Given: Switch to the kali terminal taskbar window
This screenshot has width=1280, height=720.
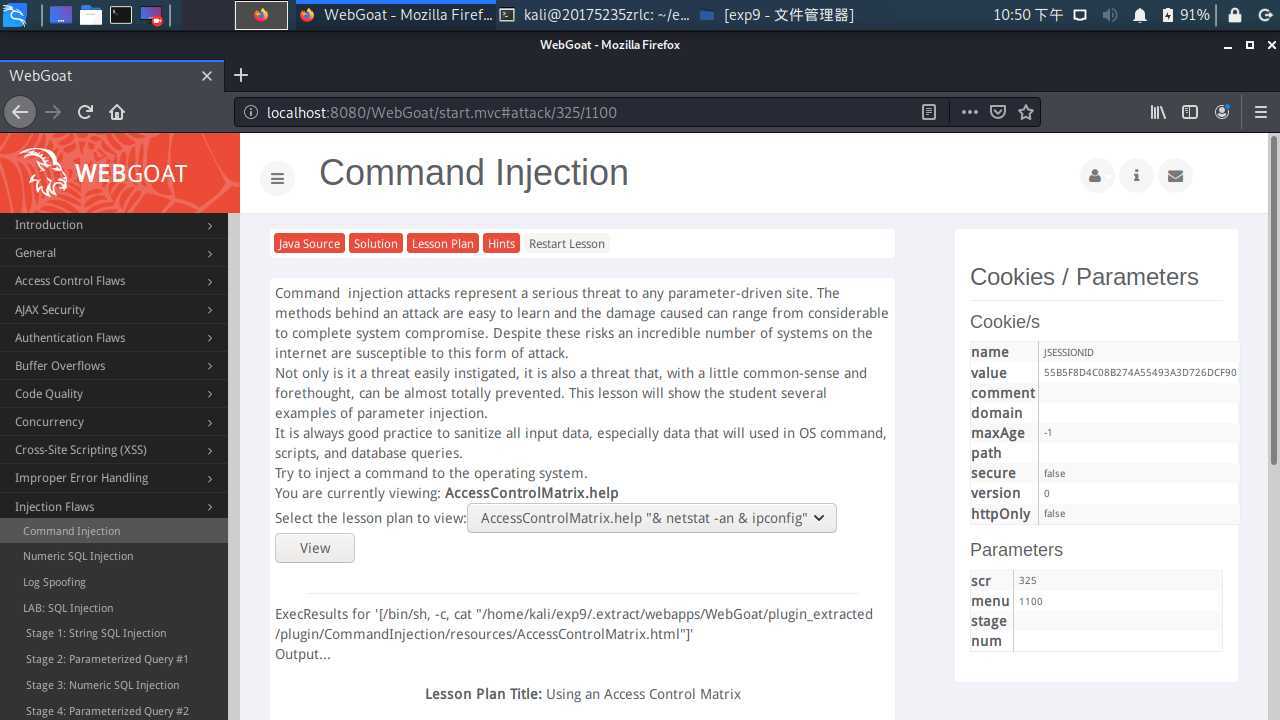Looking at the screenshot, I should [x=594, y=15].
